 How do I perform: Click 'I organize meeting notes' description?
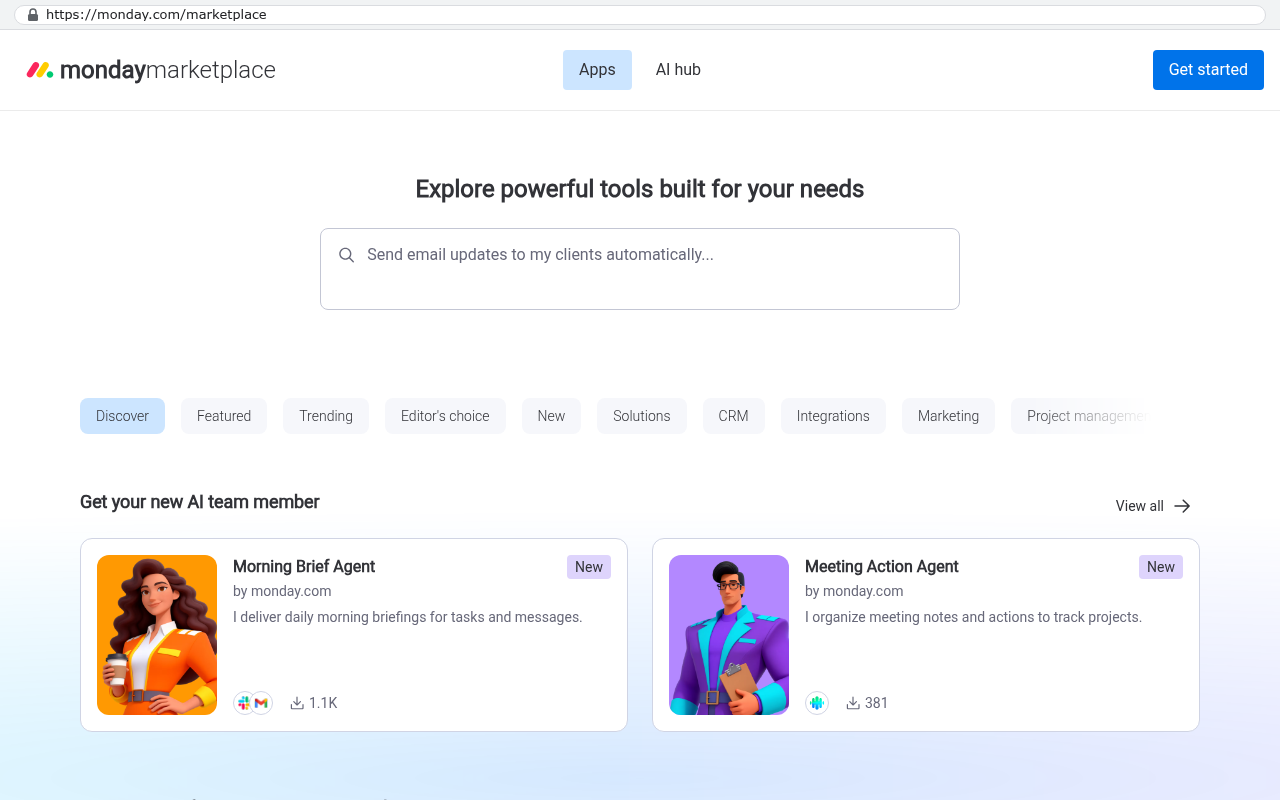pyautogui.click(x=974, y=617)
